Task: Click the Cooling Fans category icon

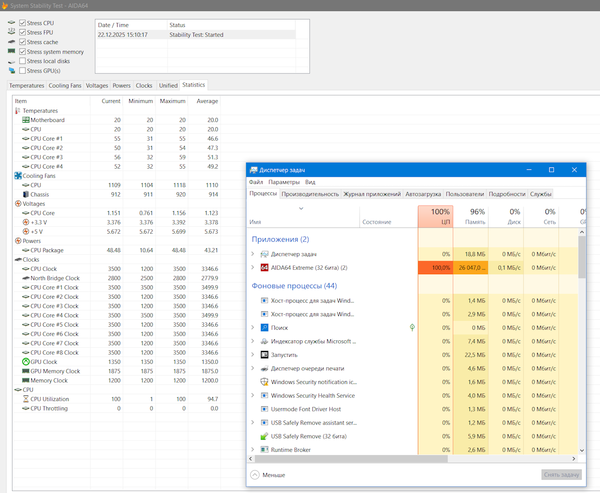Action: (17, 176)
